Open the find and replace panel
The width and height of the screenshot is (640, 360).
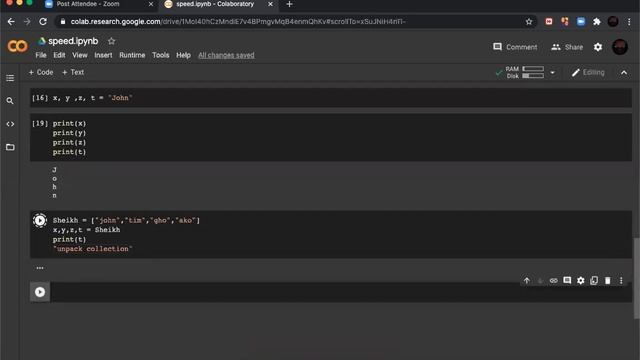pos(10,100)
